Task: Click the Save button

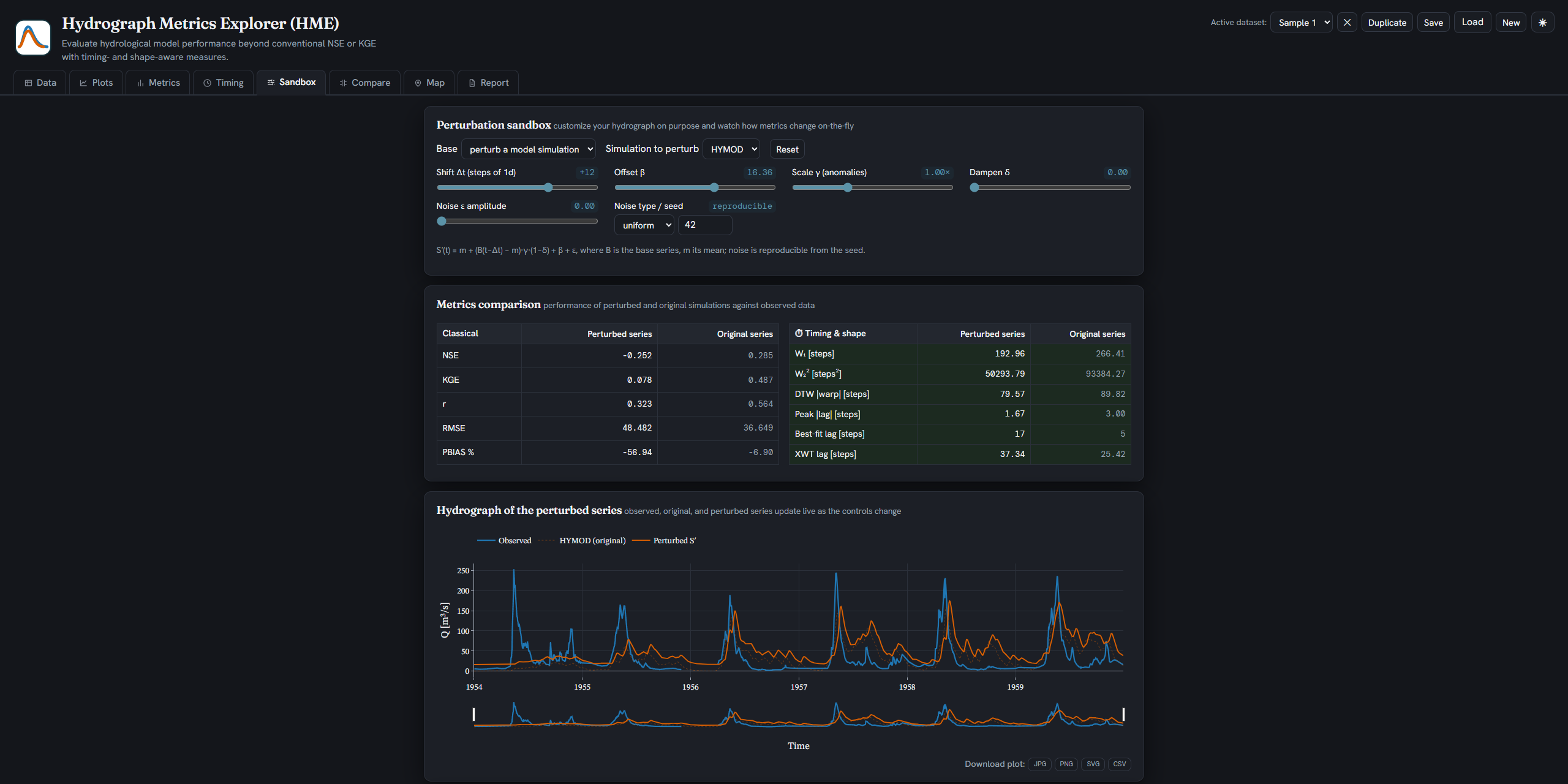Action: pos(1433,23)
